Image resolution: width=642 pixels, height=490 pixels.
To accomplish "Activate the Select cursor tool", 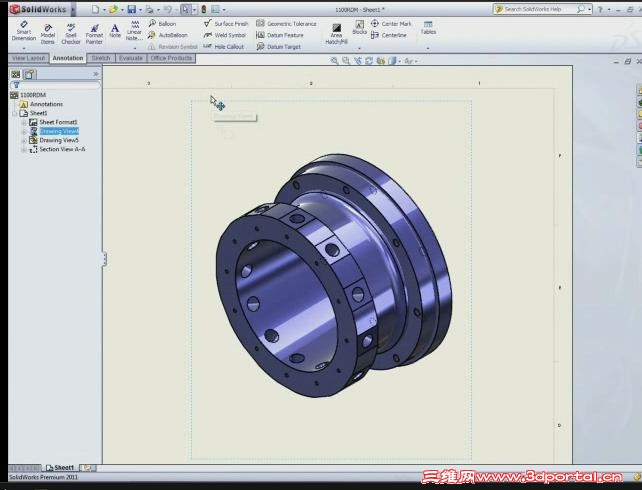I will pyautogui.click(x=186, y=9).
